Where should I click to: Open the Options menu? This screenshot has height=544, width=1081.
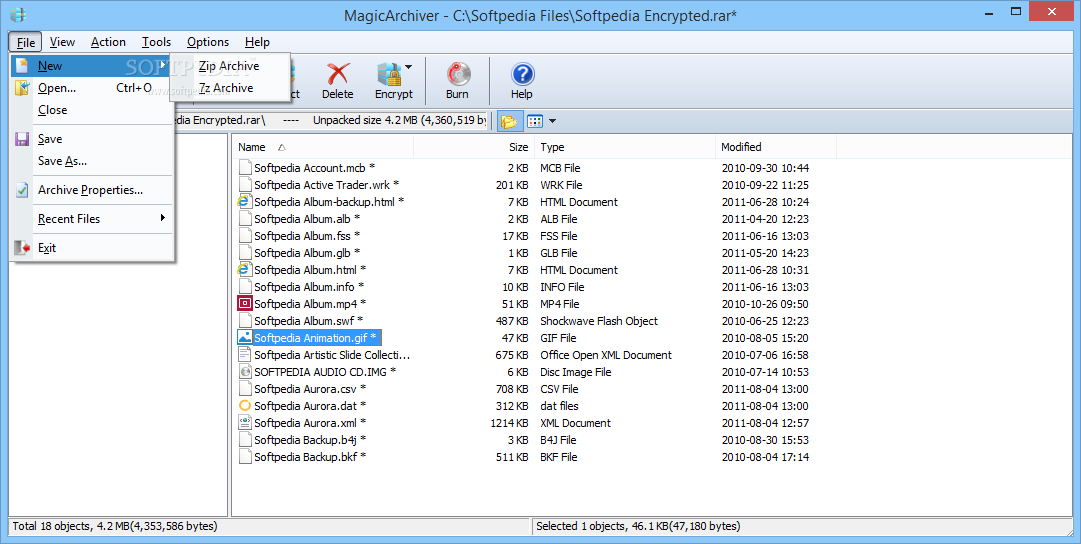(x=208, y=42)
